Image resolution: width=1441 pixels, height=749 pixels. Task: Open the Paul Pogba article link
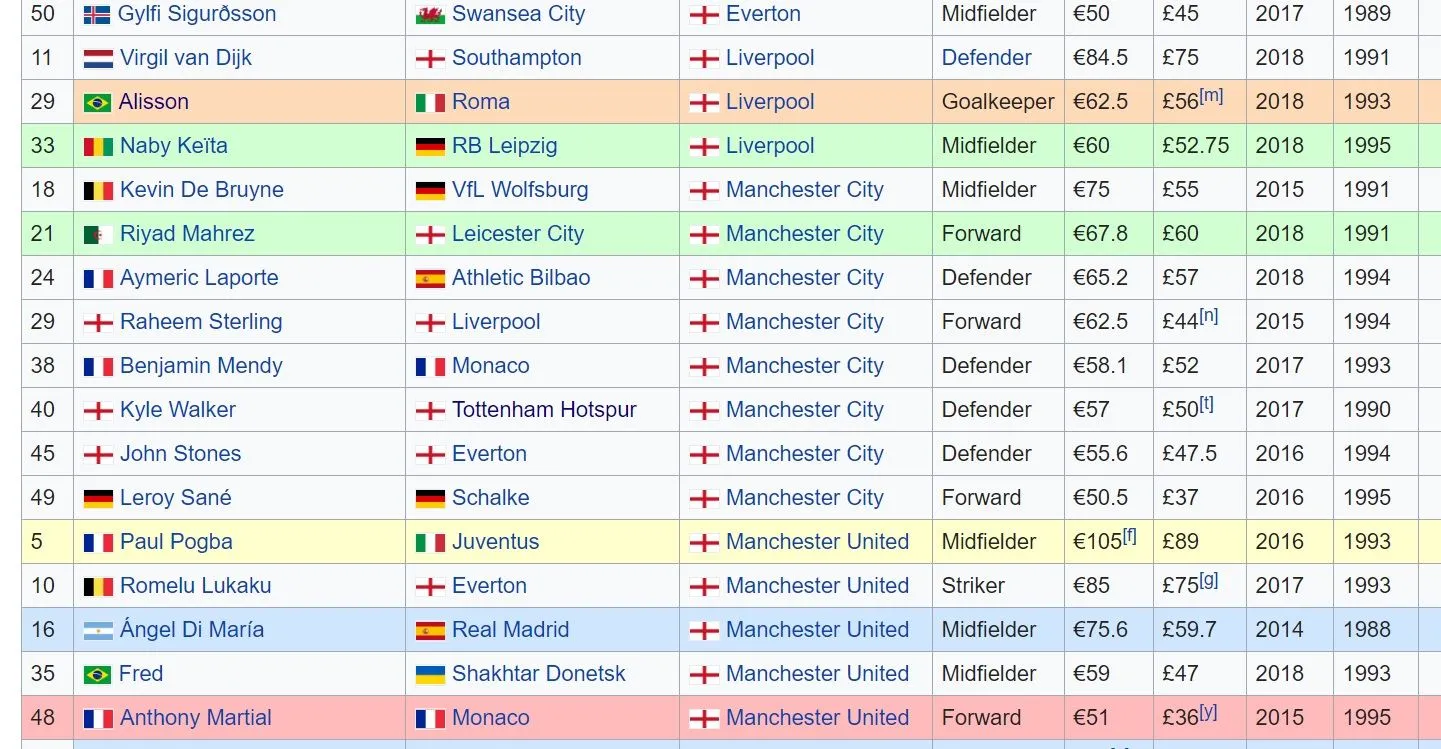[x=176, y=542]
